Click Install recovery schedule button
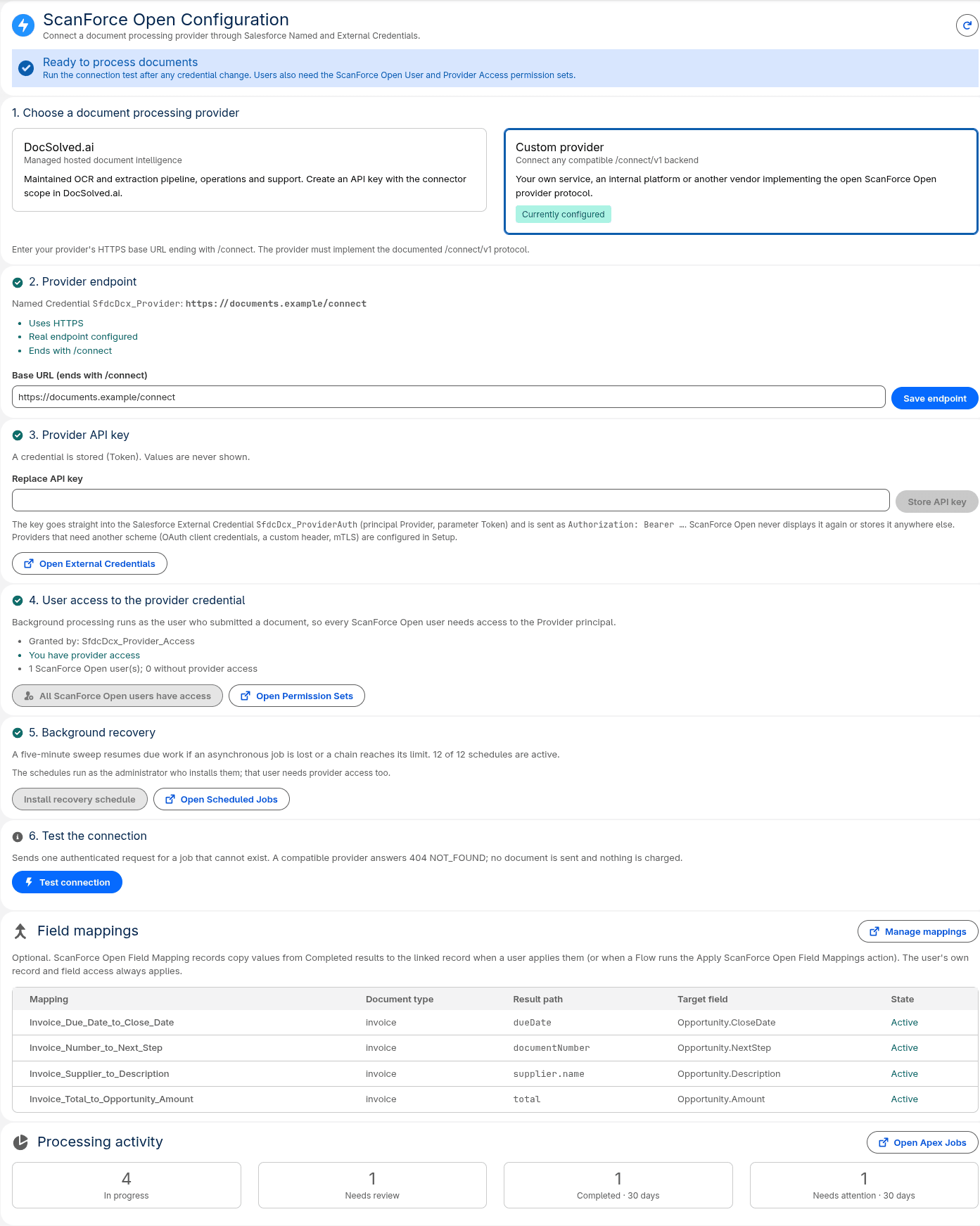This screenshot has height=1226, width=980. coord(79,799)
